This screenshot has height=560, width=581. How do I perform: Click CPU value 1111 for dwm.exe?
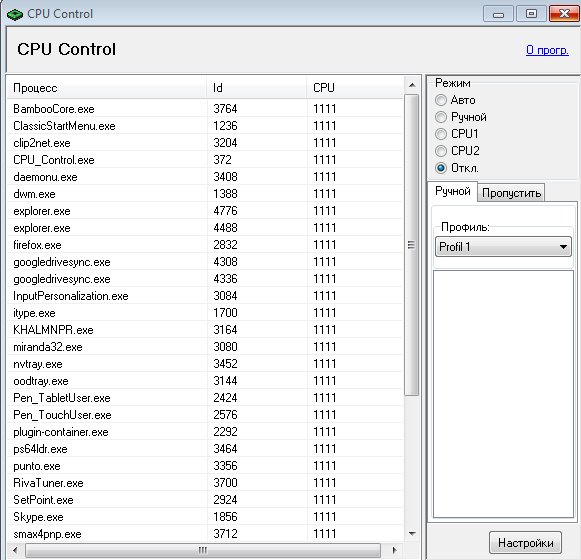click(325, 194)
